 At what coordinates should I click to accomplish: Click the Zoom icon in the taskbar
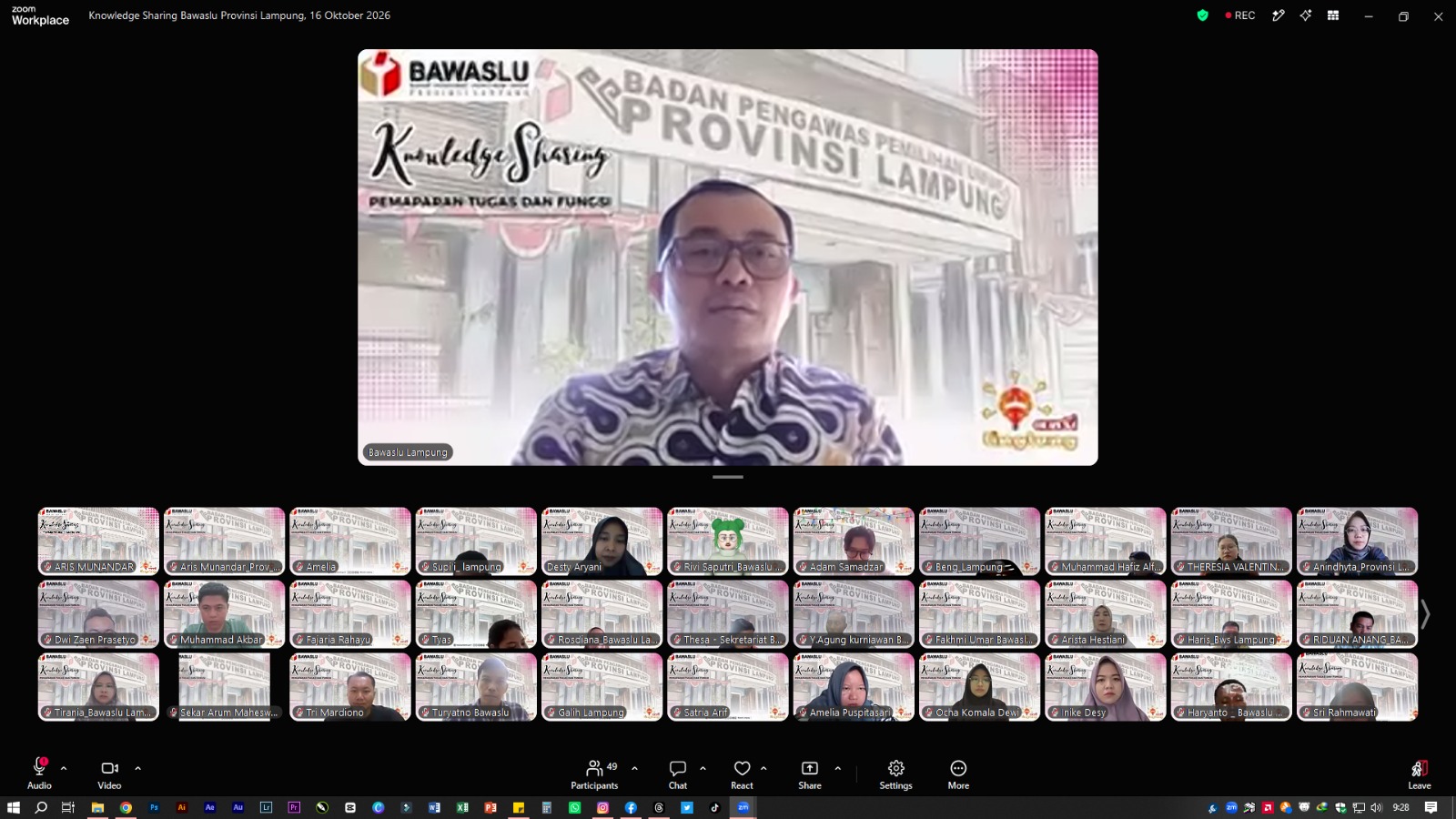click(743, 807)
